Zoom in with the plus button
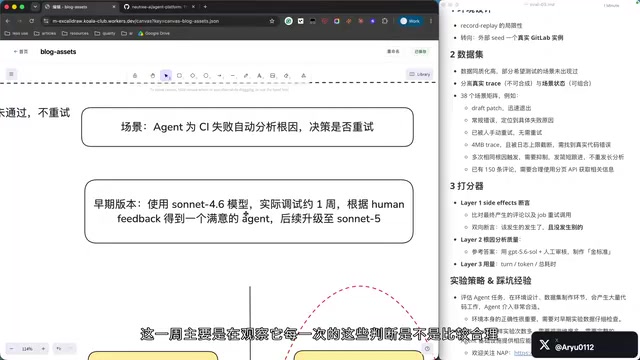This screenshot has width=640, height=360. 43,349
